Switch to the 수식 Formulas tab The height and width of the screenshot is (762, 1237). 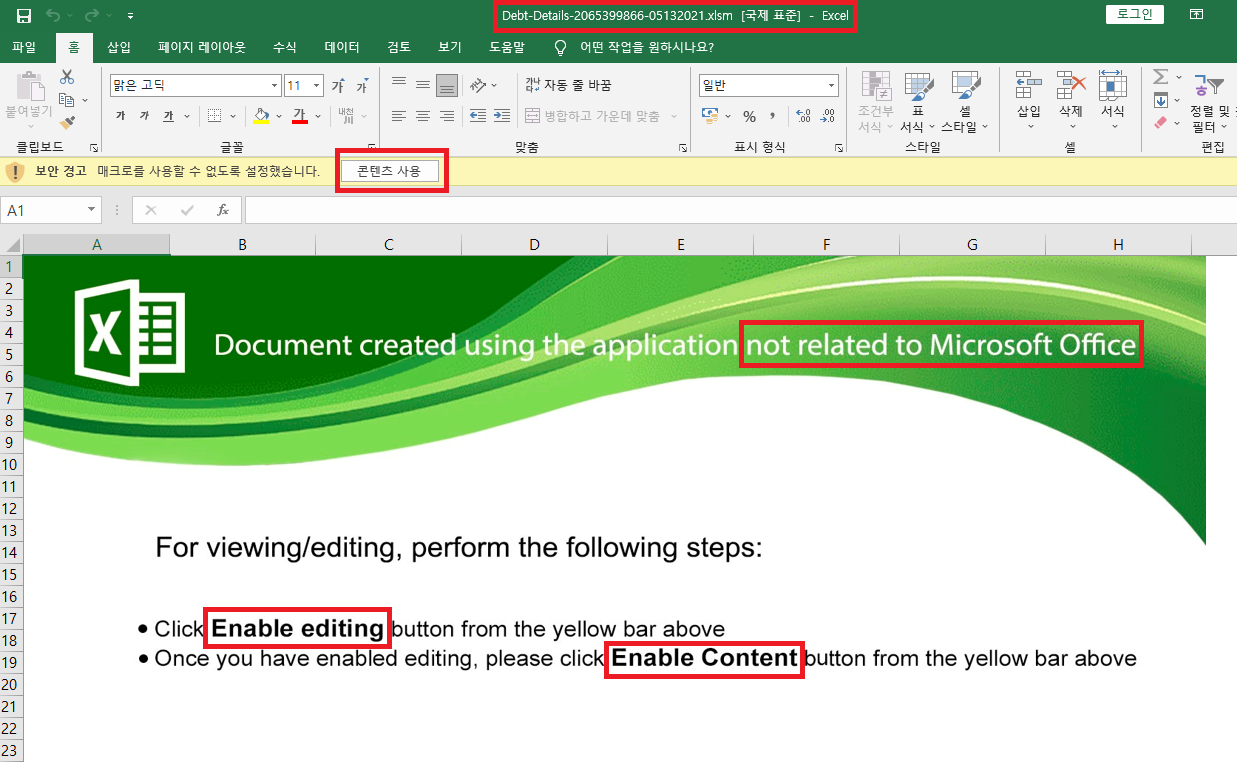tap(285, 47)
